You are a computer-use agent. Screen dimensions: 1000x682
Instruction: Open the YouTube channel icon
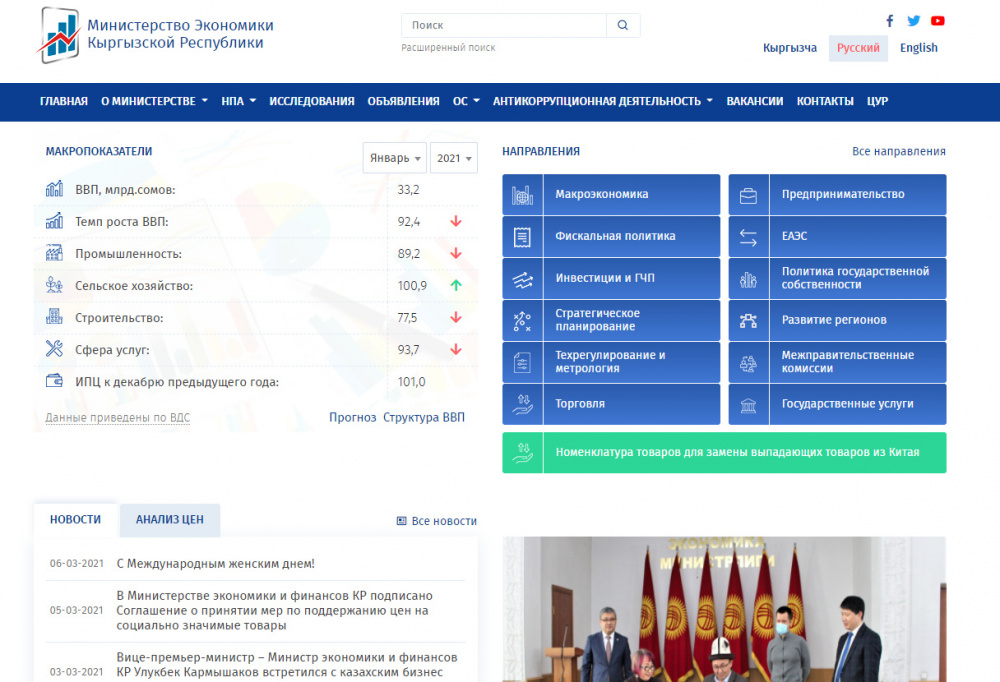tap(938, 21)
